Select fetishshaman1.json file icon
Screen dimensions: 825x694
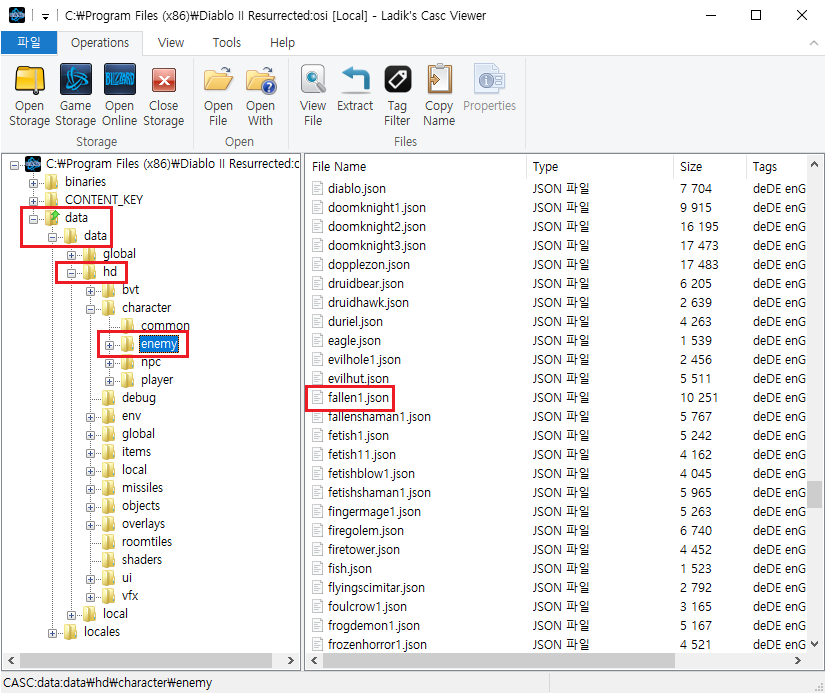(x=317, y=492)
